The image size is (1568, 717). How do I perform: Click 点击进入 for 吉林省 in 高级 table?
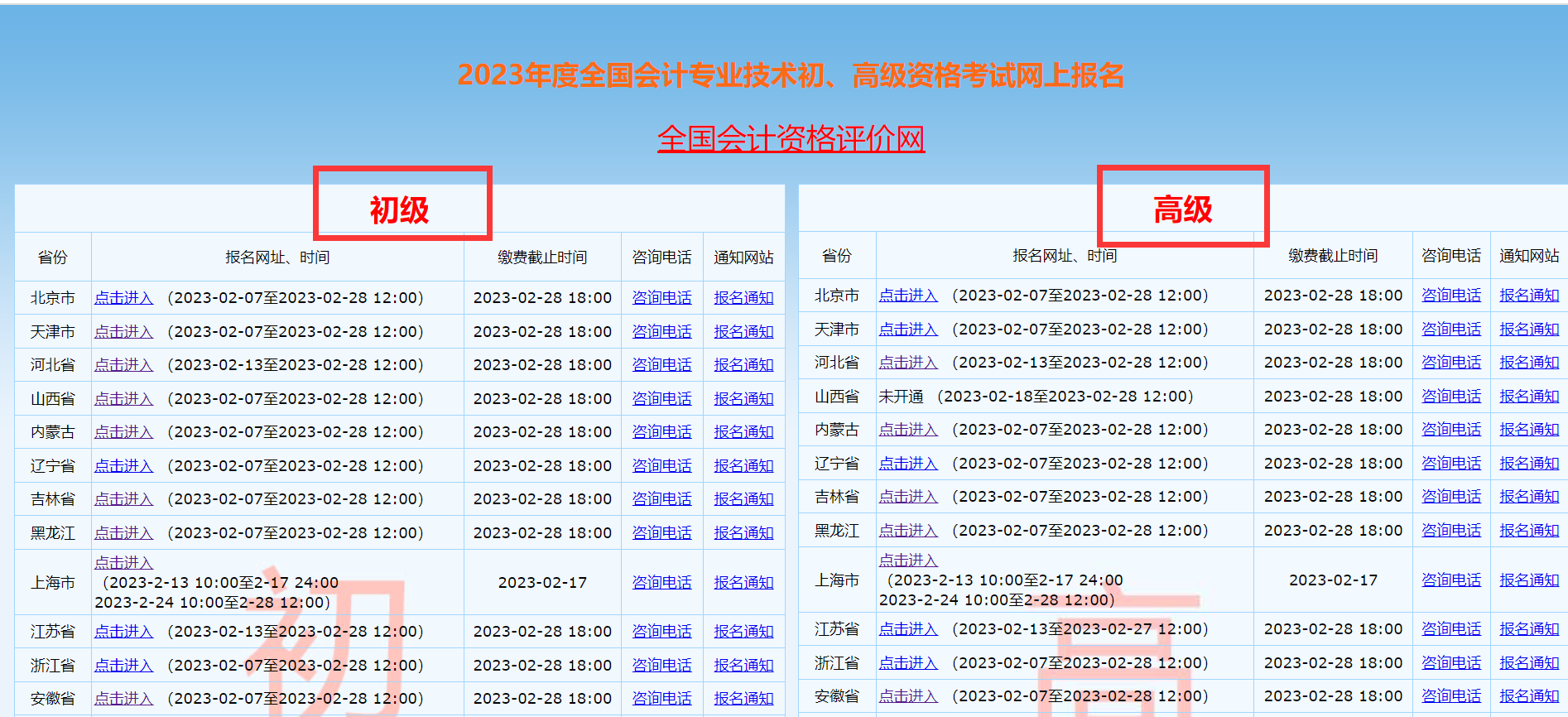(908, 497)
